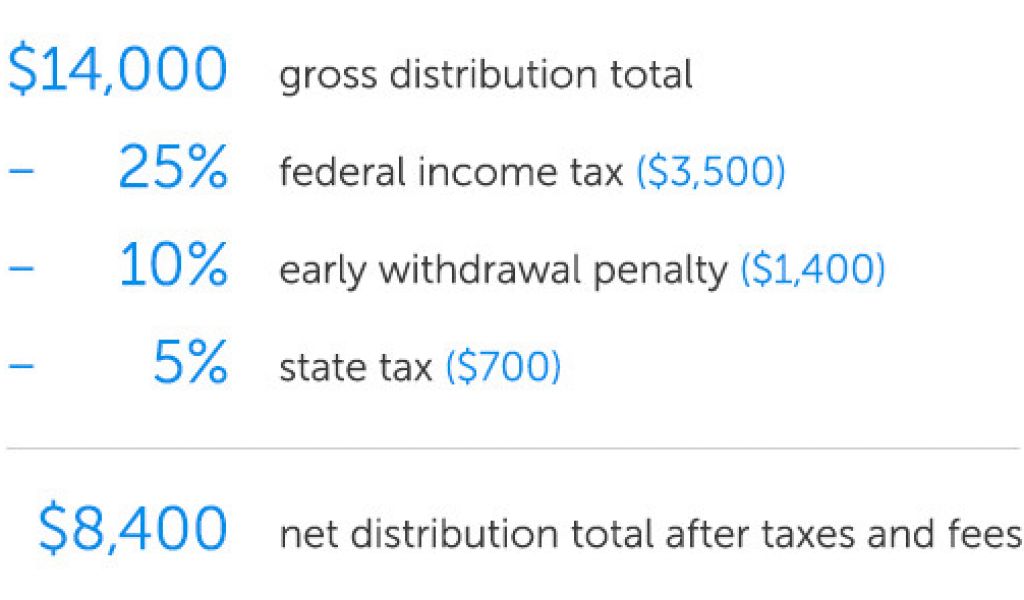Select the 10% penalty rate

[172, 270]
